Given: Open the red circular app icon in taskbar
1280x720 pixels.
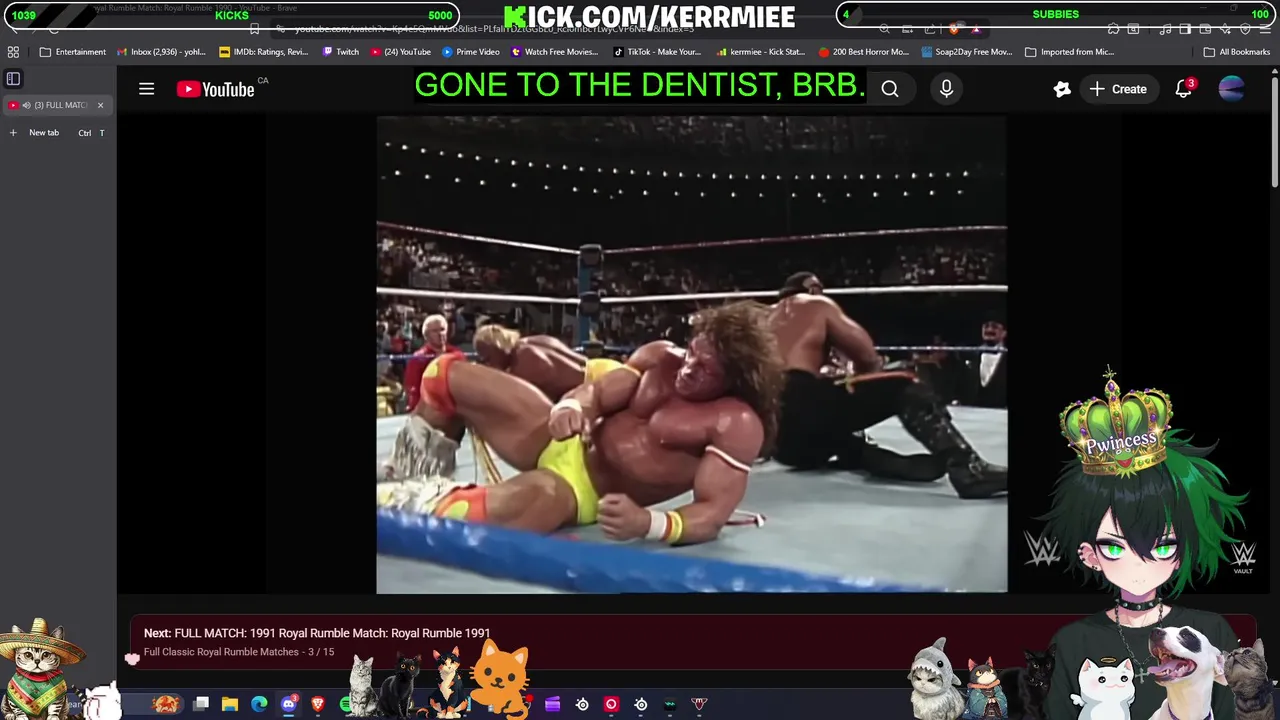Looking at the screenshot, I should point(611,704).
